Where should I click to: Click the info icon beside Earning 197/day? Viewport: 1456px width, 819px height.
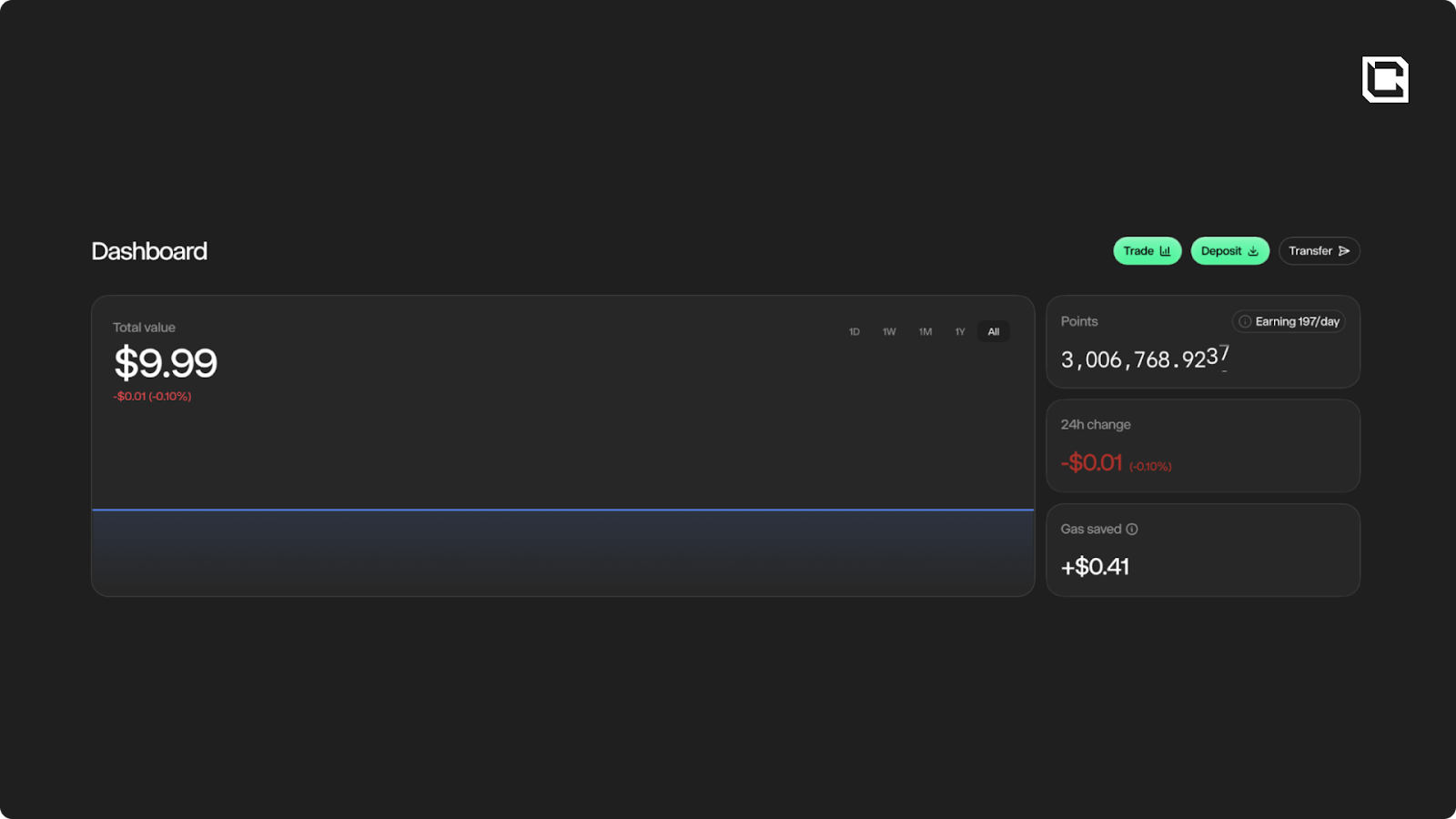pos(1244,321)
